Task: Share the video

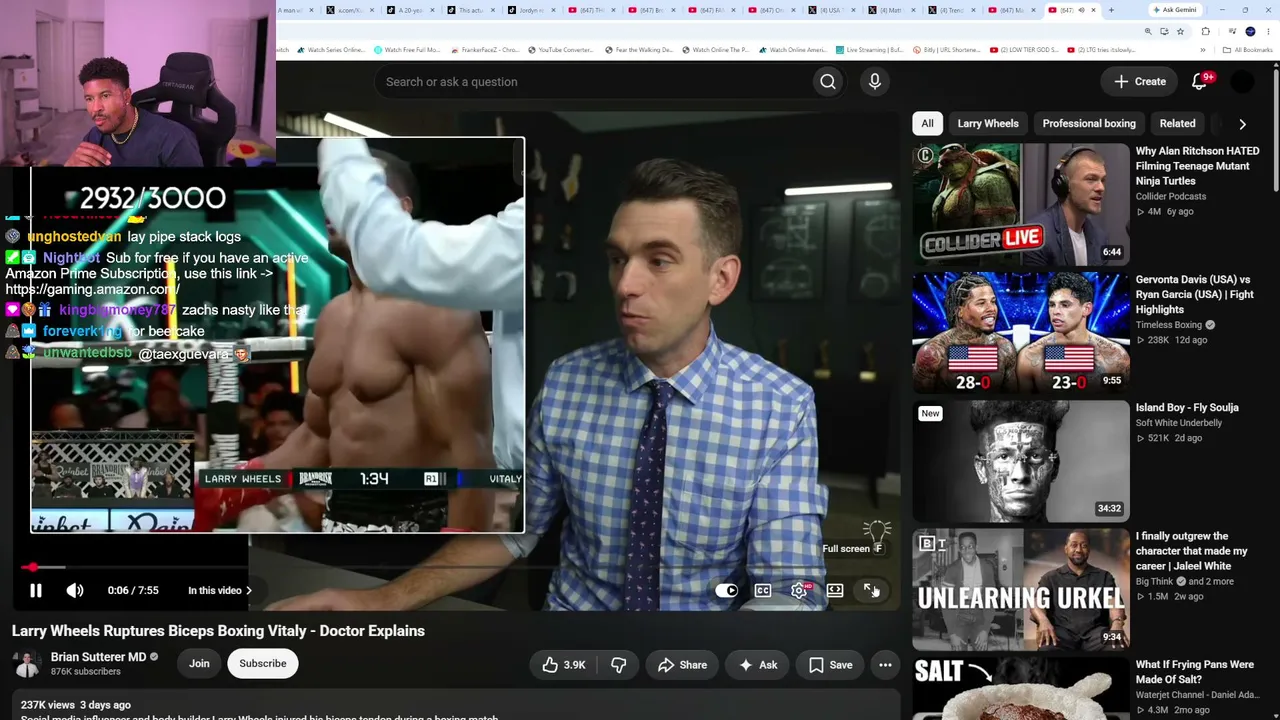Action: click(x=682, y=665)
